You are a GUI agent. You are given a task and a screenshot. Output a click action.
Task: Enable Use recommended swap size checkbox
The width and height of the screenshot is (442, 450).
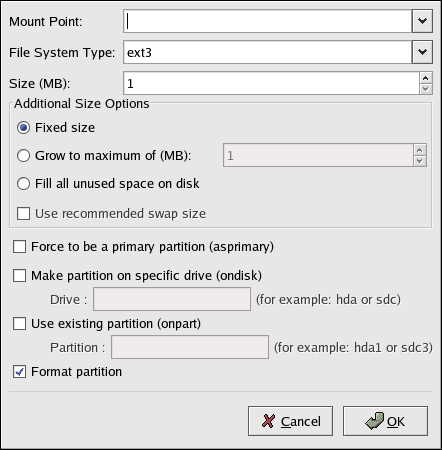click(23, 214)
